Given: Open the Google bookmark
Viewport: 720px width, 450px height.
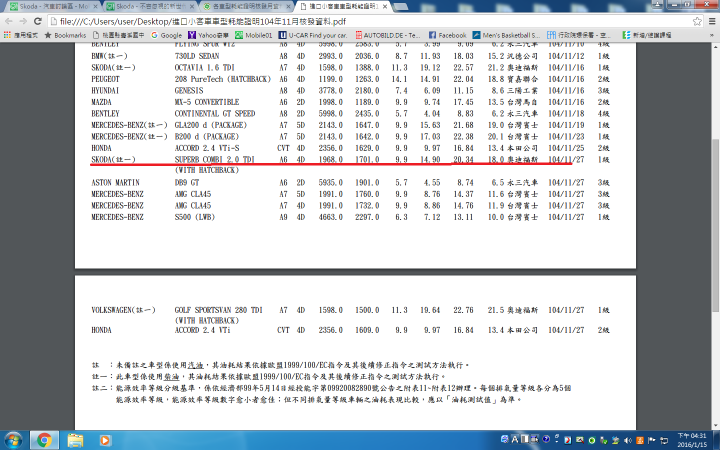Looking at the screenshot, I should point(166,35).
